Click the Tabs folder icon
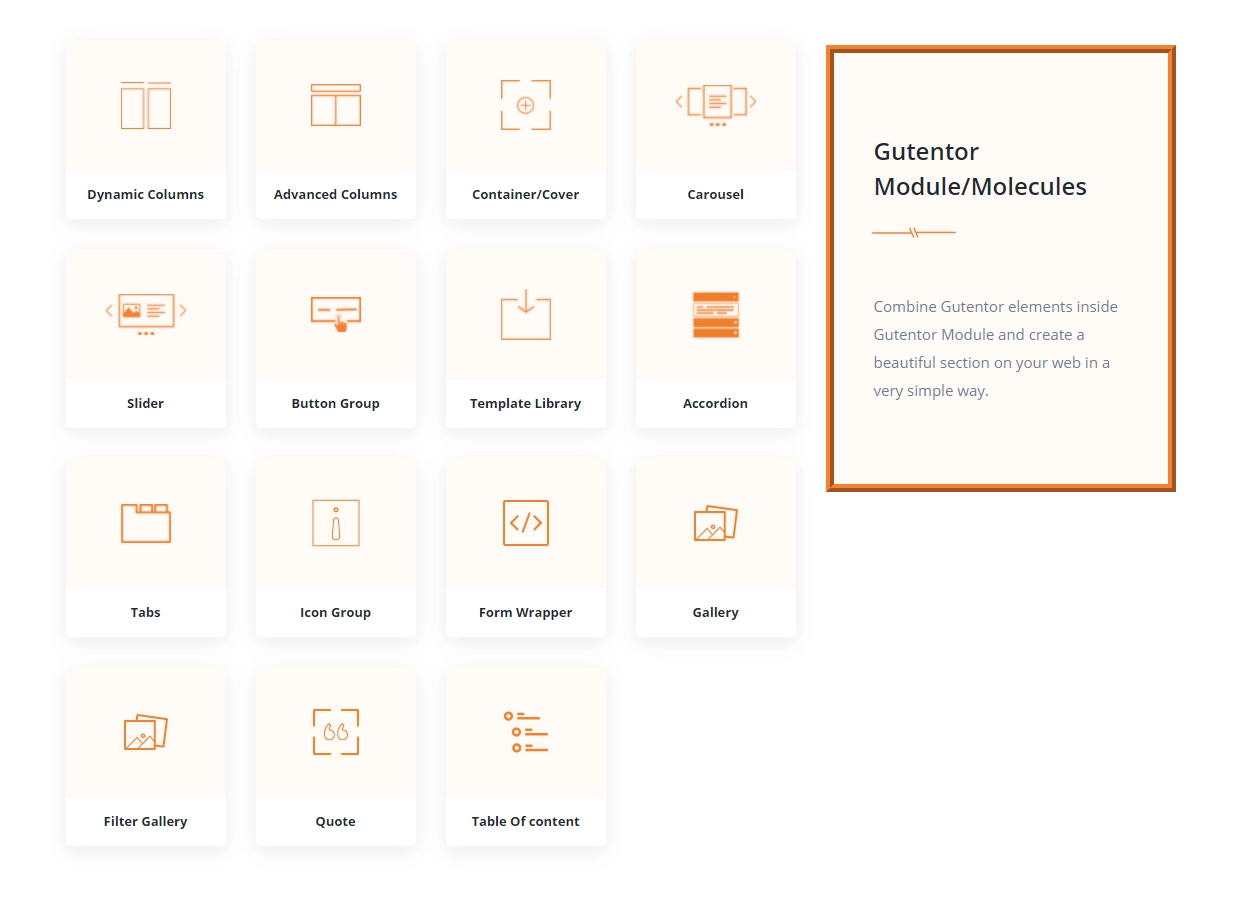The width and height of the screenshot is (1253, 901). [146, 523]
